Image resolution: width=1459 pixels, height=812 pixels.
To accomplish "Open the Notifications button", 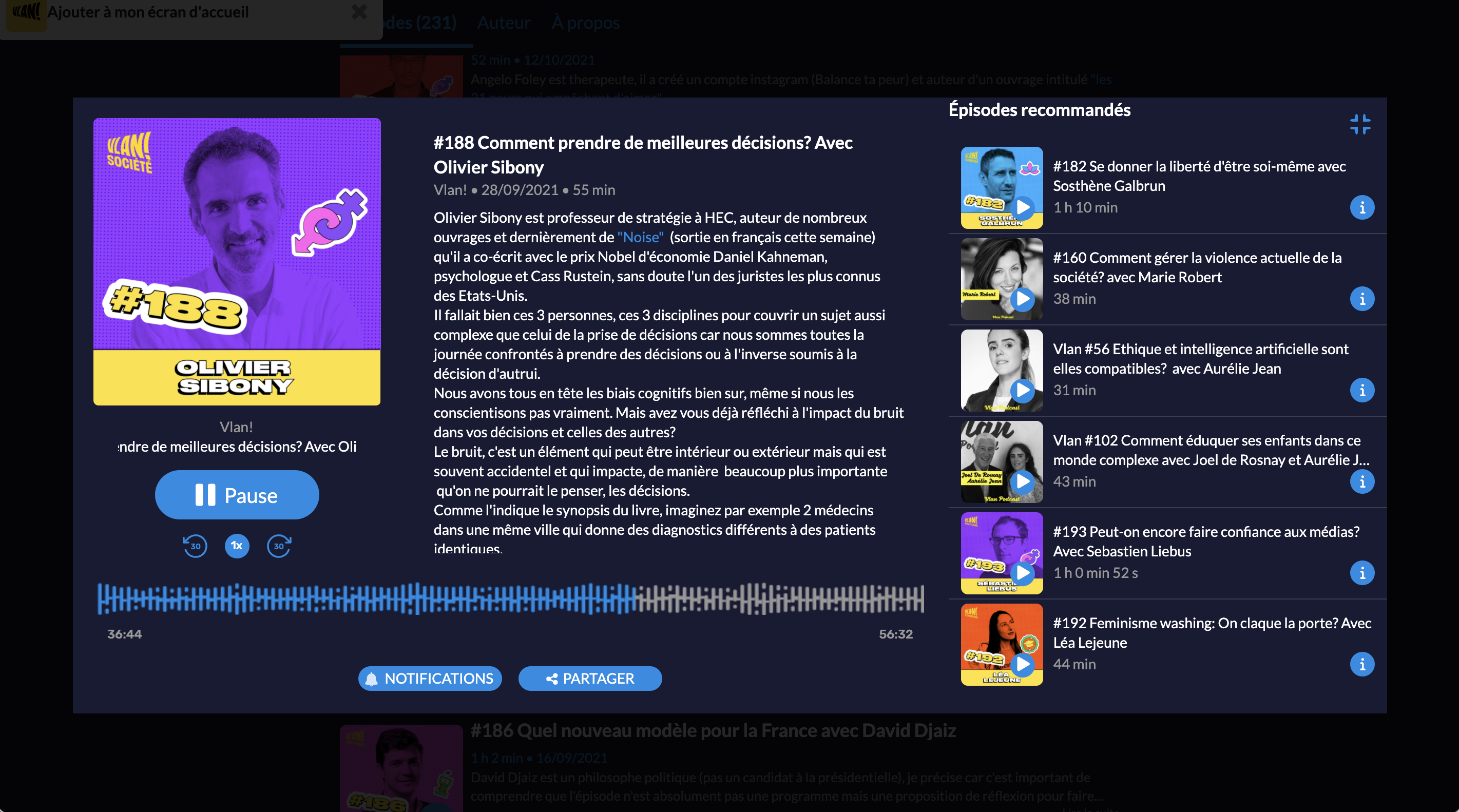I will point(430,679).
